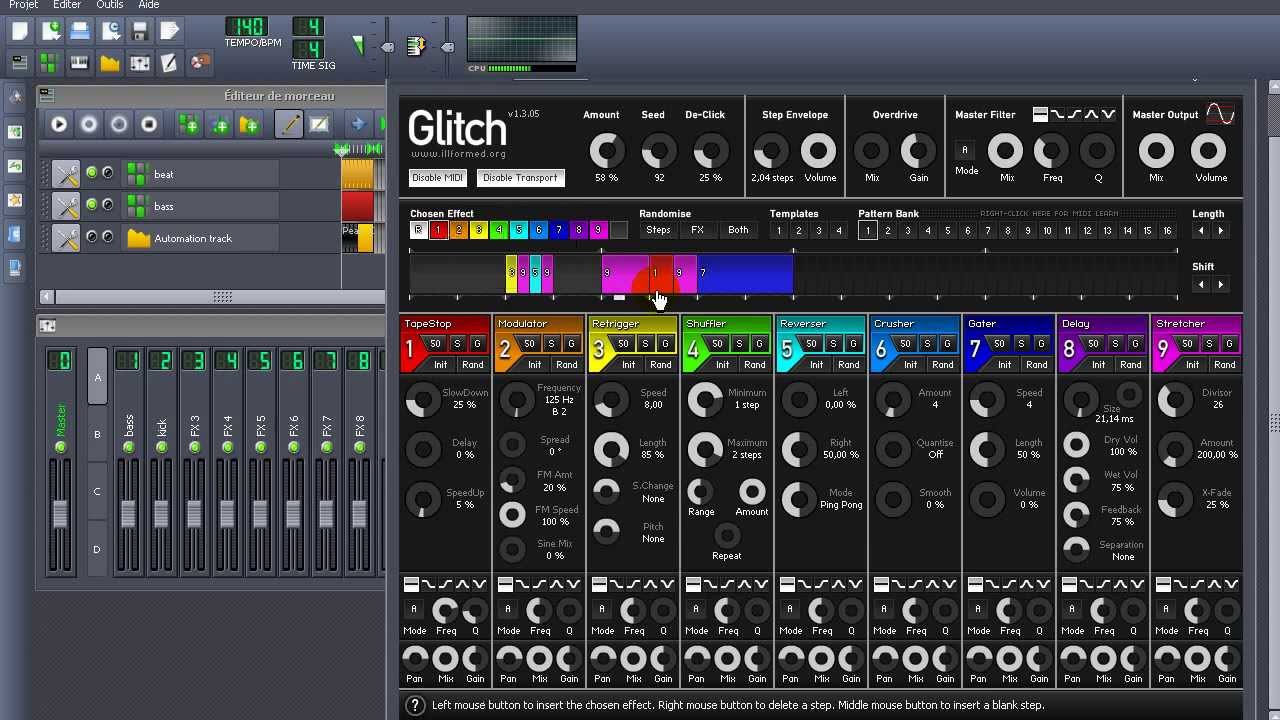The width and height of the screenshot is (1280, 720).
Task: Toggle mute on Automation track
Action: tap(92, 237)
